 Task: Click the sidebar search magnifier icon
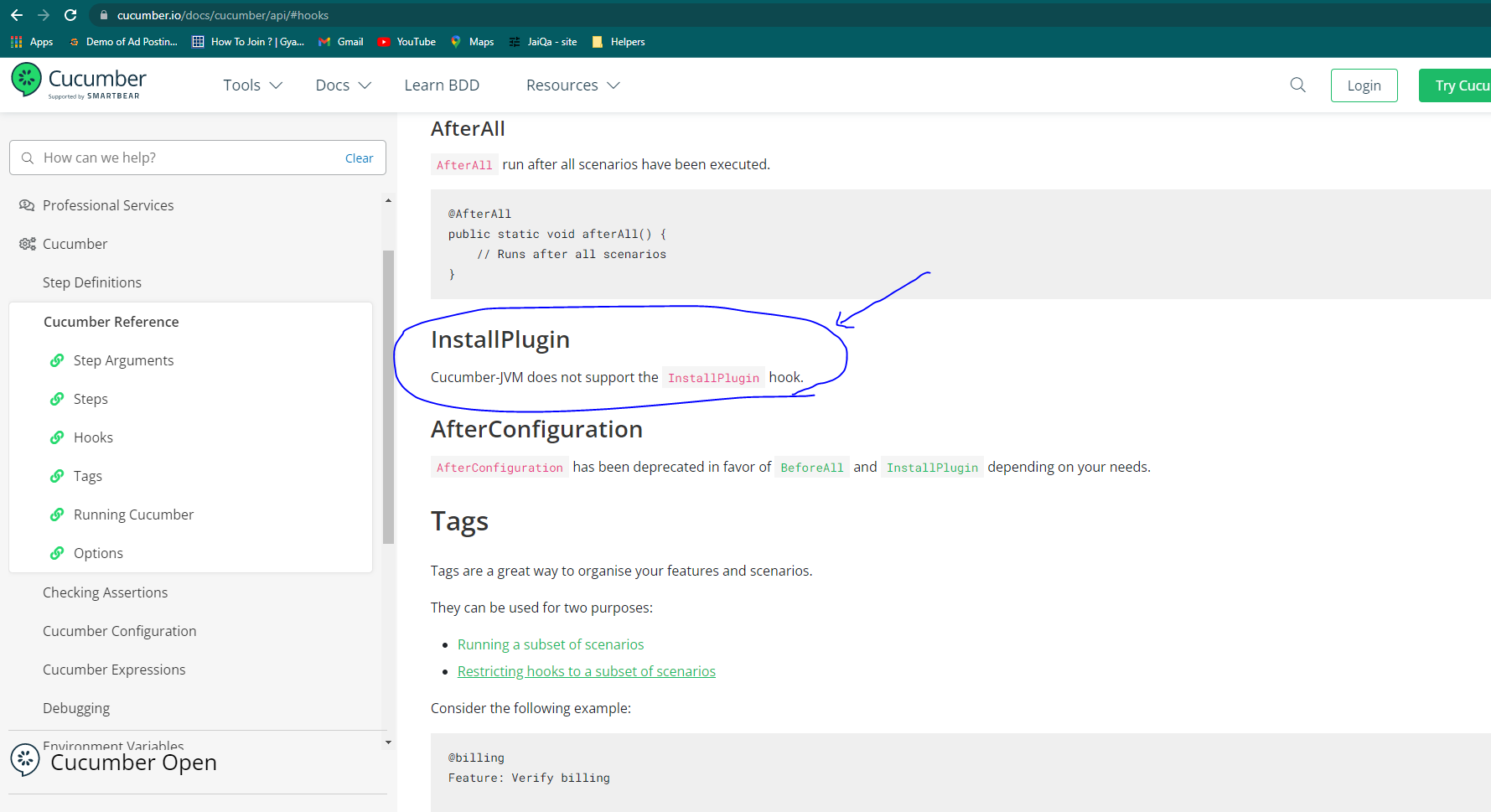[x=28, y=158]
